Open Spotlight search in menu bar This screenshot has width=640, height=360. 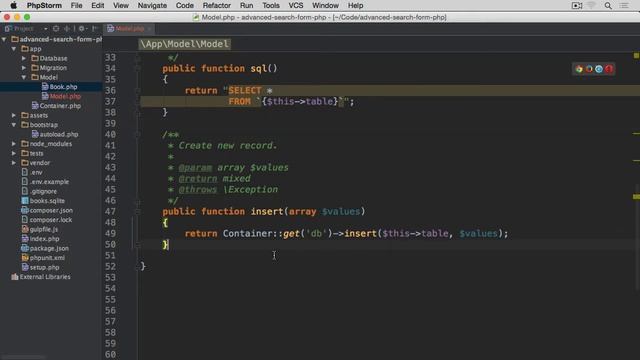(x=608, y=5)
